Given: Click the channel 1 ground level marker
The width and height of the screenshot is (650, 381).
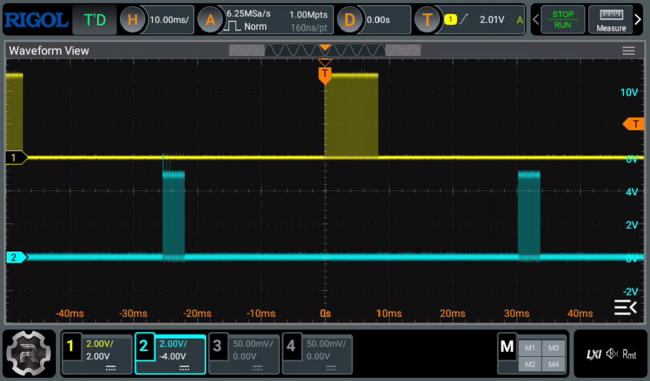Looking at the screenshot, I should (x=16, y=158).
